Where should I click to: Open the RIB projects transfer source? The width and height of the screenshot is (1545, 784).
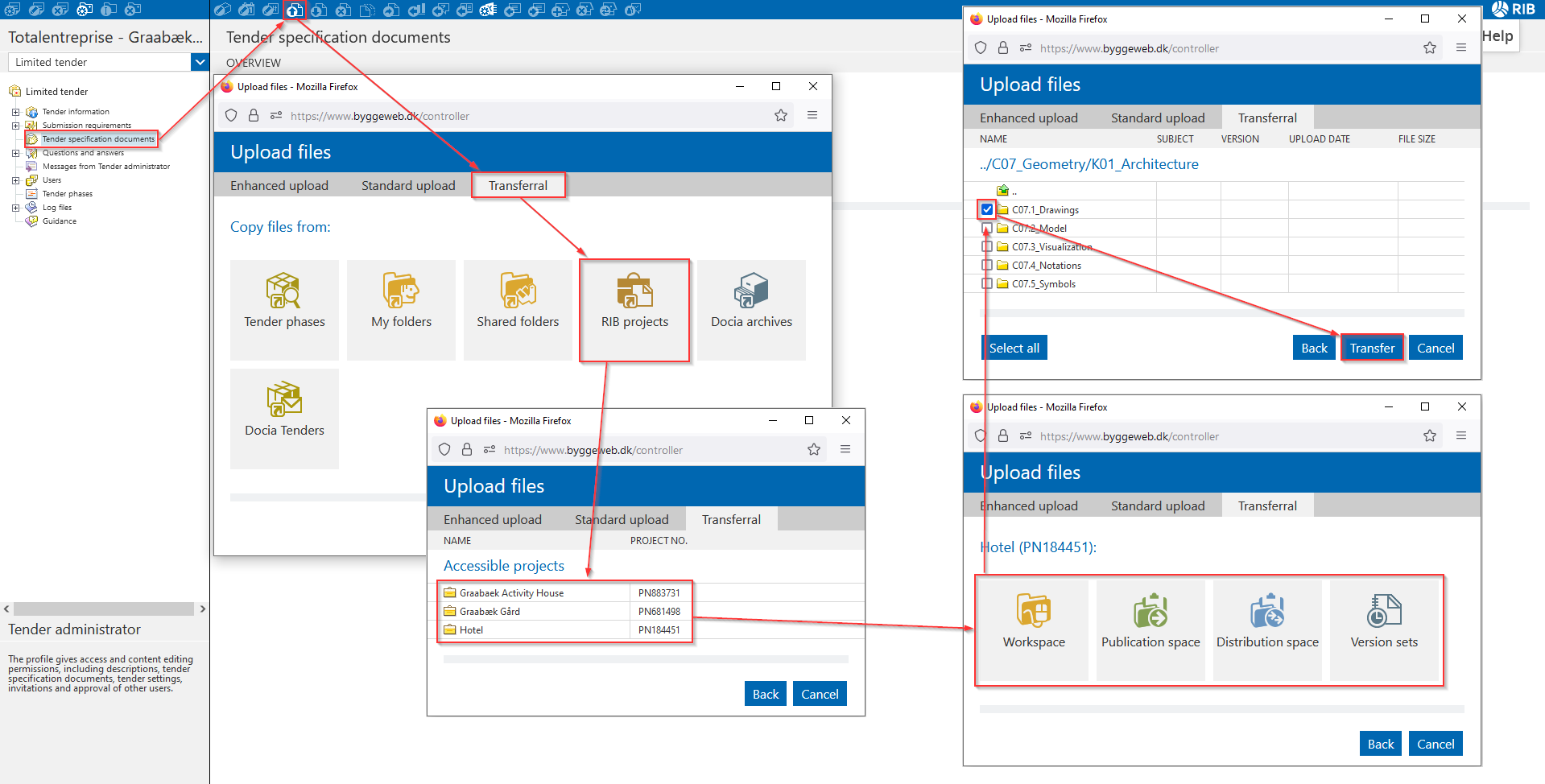634,310
